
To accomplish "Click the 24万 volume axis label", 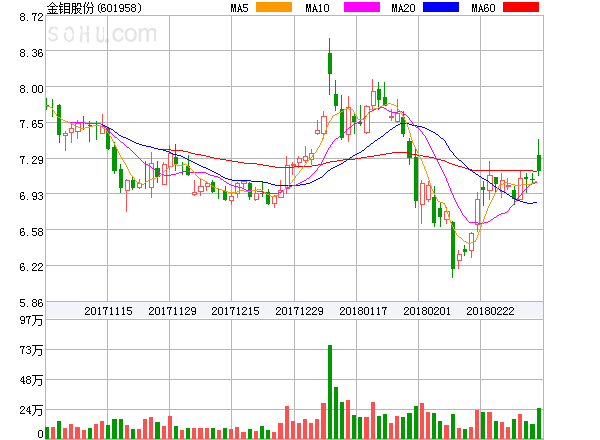I will (x=31, y=410).
